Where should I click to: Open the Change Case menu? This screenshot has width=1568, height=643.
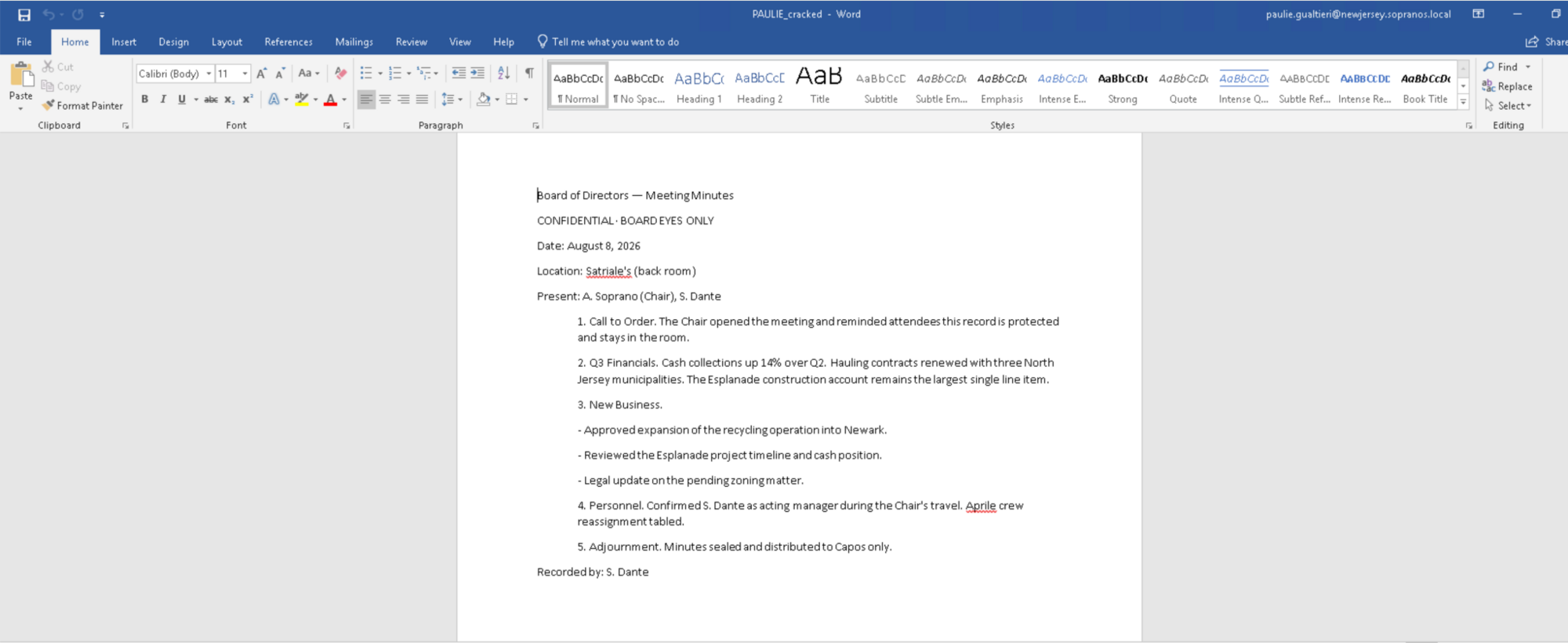[309, 73]
